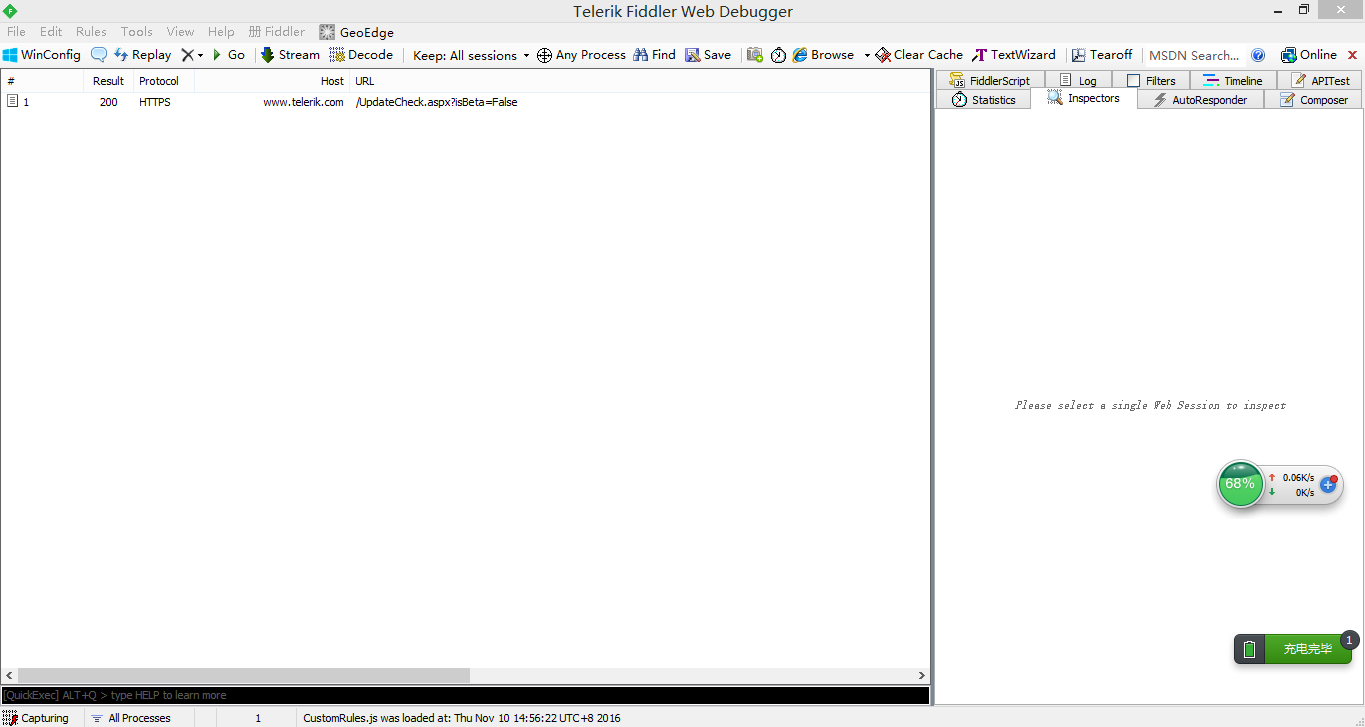This screenshot has width=1365, height=727.
Task: Open Find with the binoculars icon
Action: tap(654, 55)
